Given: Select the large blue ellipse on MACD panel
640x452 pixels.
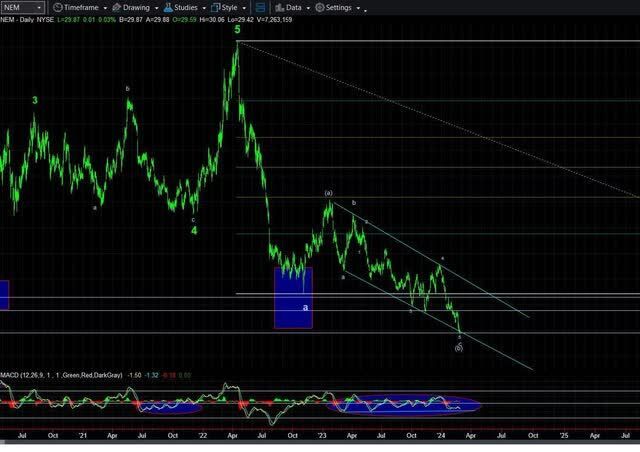Looking at the screenshot, I should tap(404, 404).
